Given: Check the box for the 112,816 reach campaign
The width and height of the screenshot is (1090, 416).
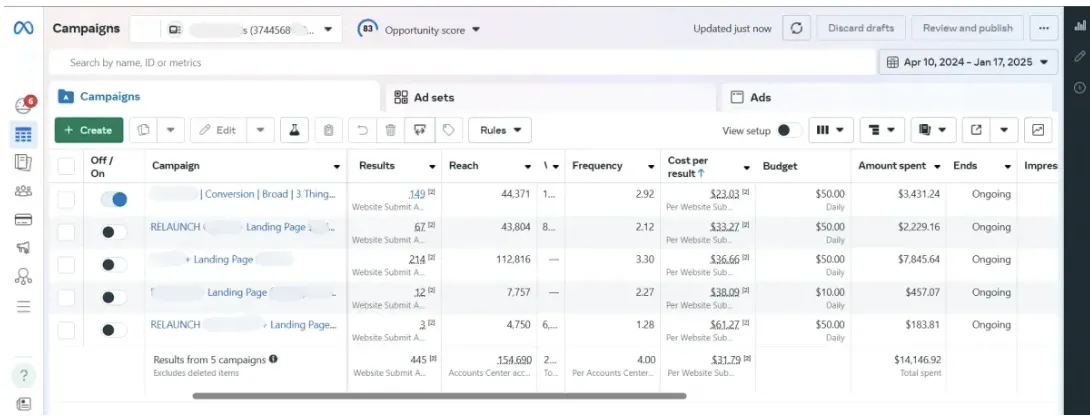Looking at the screenshot, I should pos(66,264).
